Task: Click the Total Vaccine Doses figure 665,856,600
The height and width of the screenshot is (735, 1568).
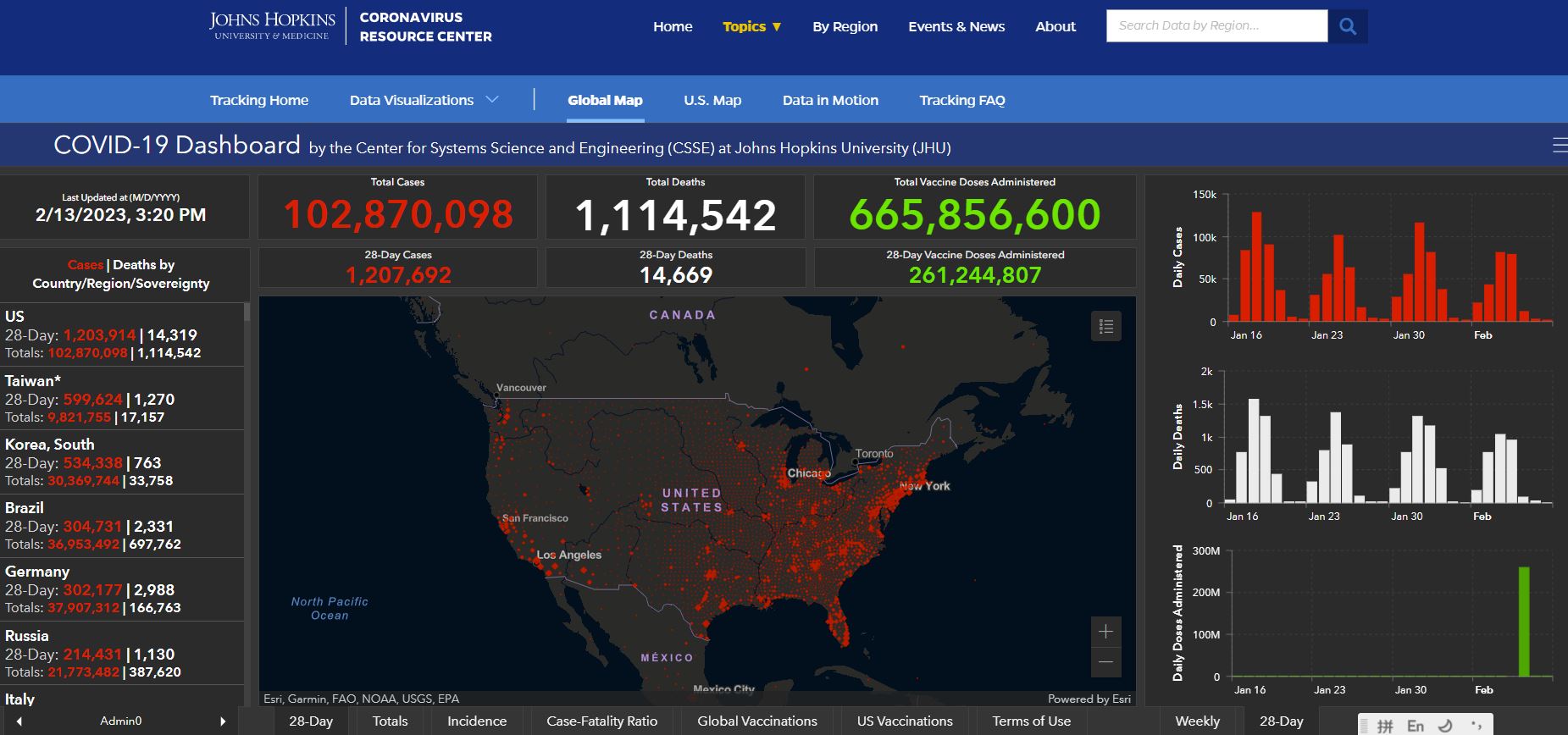Action: [975, 215]
